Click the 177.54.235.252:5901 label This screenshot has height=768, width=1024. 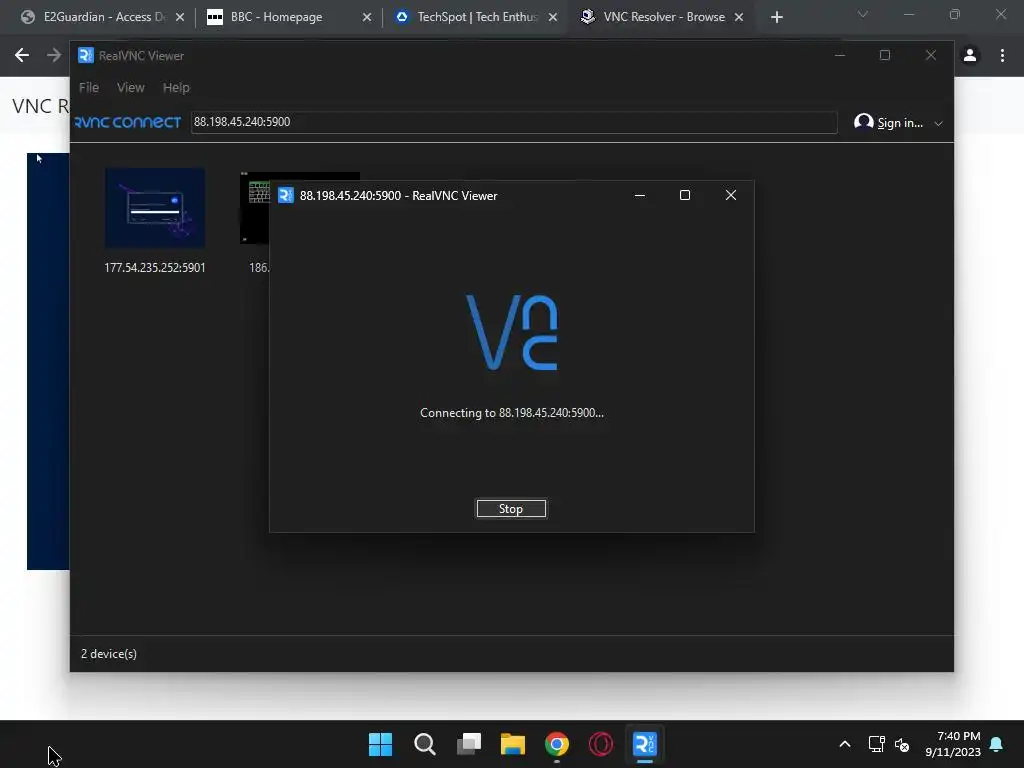[155, 268]
